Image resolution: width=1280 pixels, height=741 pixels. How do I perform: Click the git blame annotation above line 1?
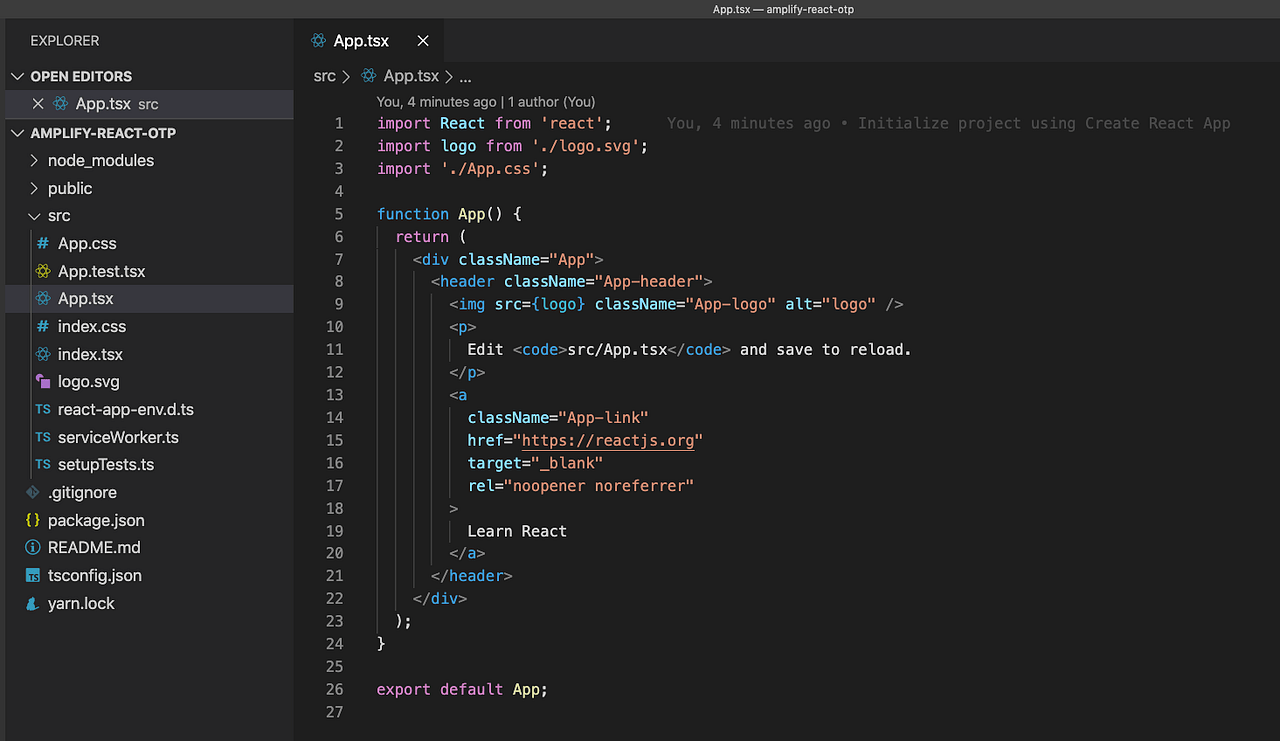486,102
